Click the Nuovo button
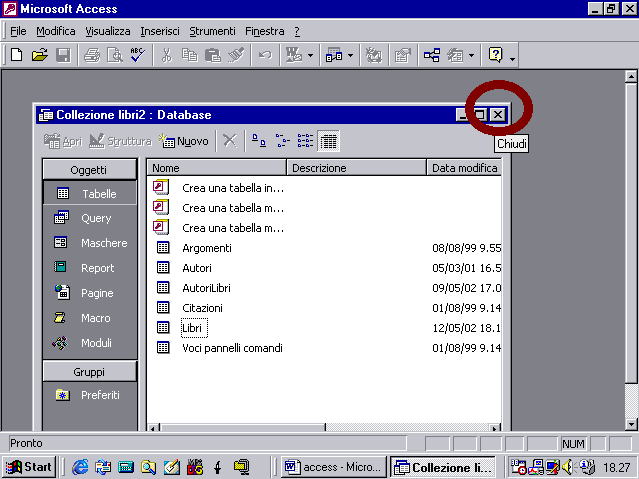The height and width of the screenshot is (479, 639). click(x=184, y=141)
